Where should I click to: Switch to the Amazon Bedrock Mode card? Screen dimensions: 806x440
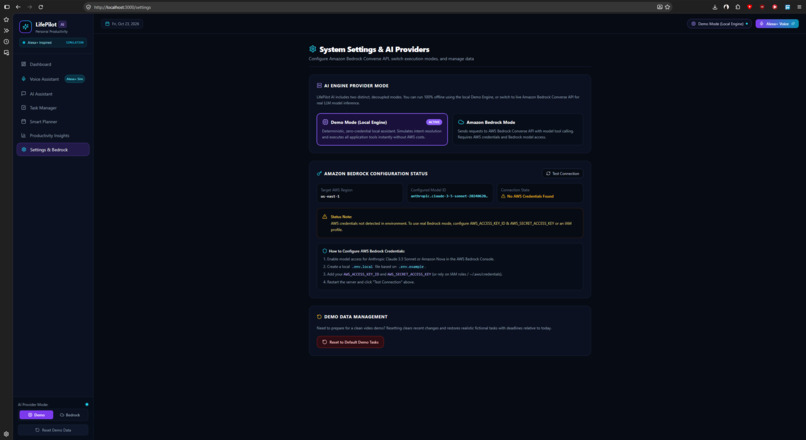[518, 130]
